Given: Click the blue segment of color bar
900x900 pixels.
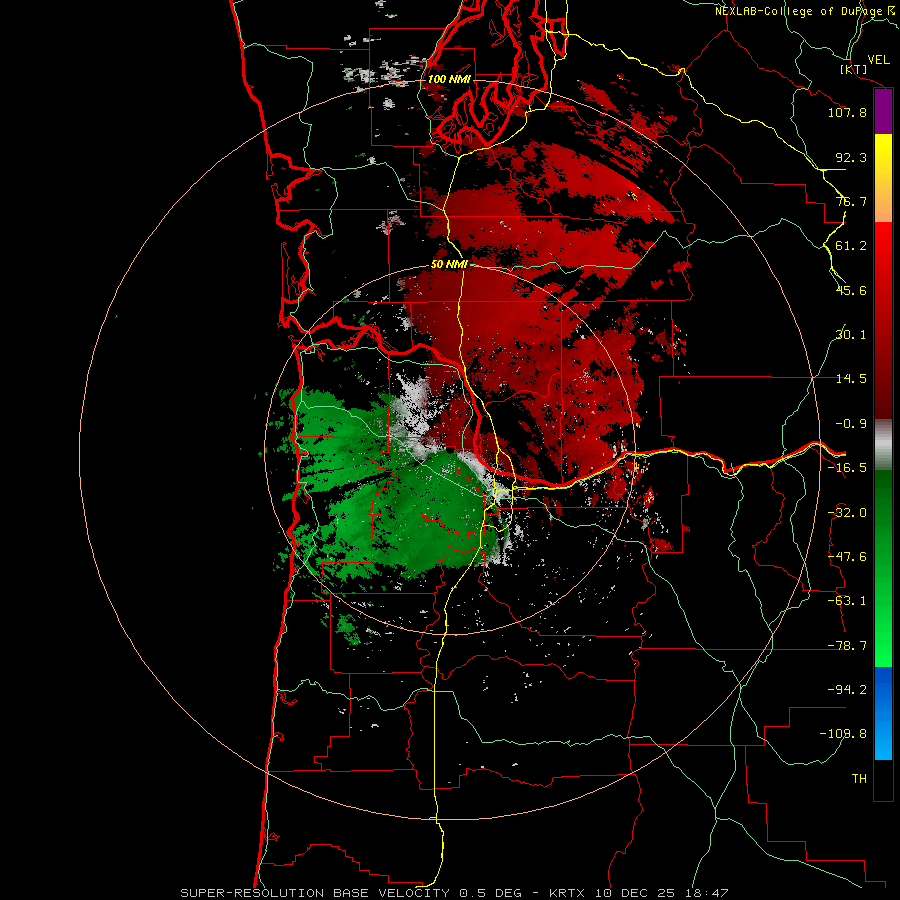Looking at the screenshot, I should coord(883,713).
